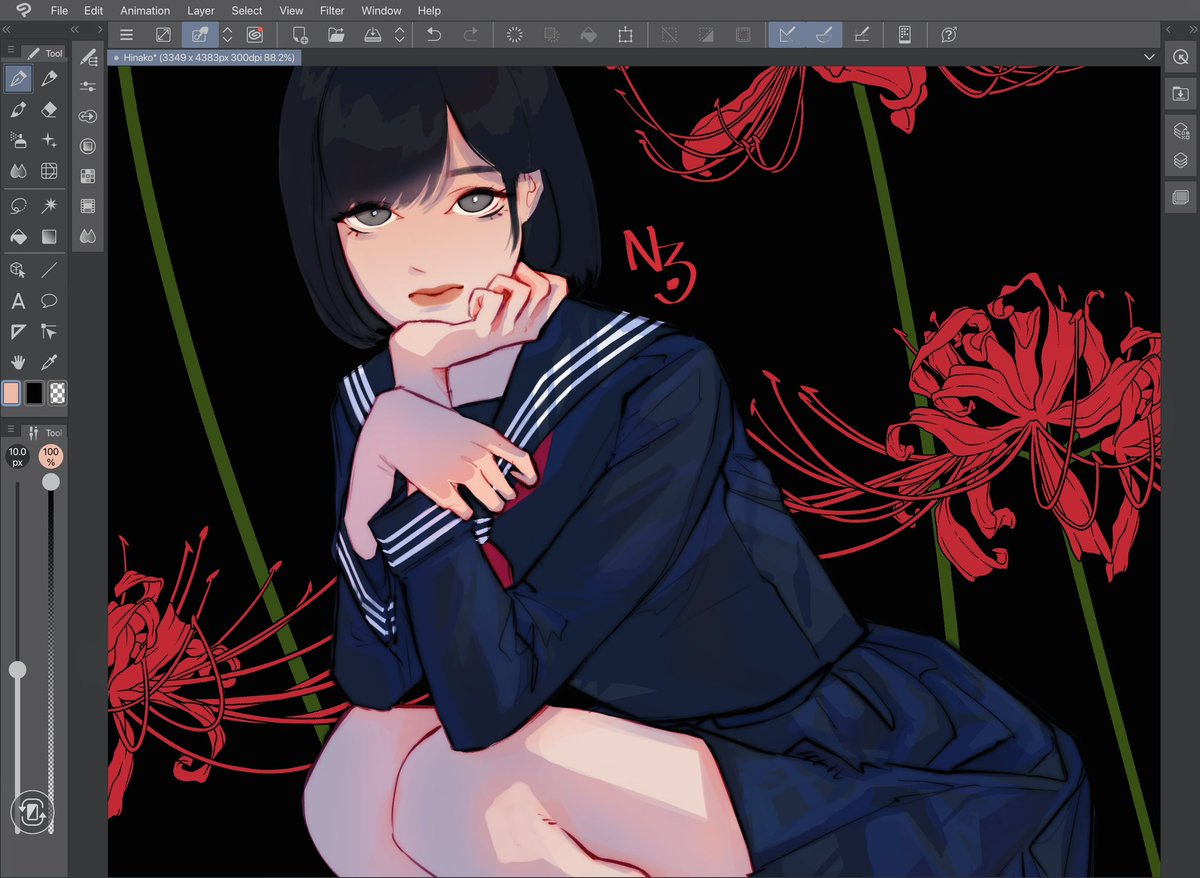This screenshot has height=878, width=1200.
Task: Select the Auto select magic wand tool
Action: pos(48,205)
